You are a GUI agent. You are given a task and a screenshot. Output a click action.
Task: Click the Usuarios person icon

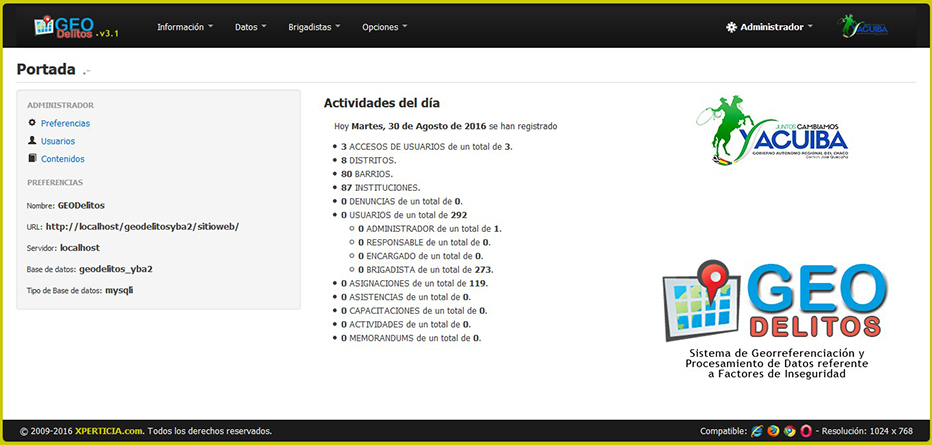(32, 141)
